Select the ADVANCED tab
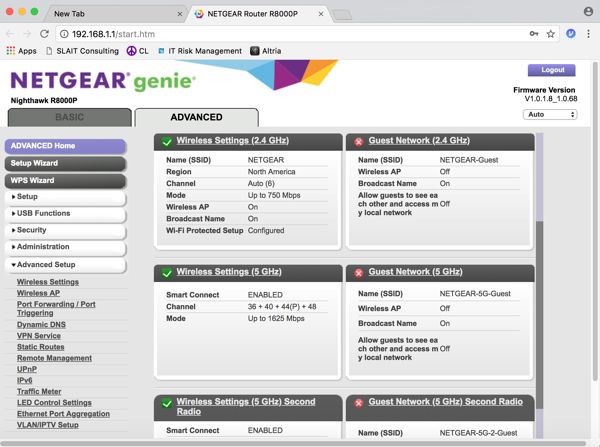This screenshot has width=600, height=447. 197,117
